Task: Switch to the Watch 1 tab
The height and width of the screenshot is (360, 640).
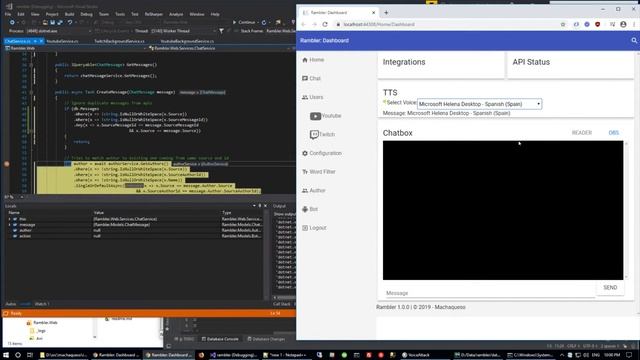Action: pyautogui.click(x=41, y=304)
